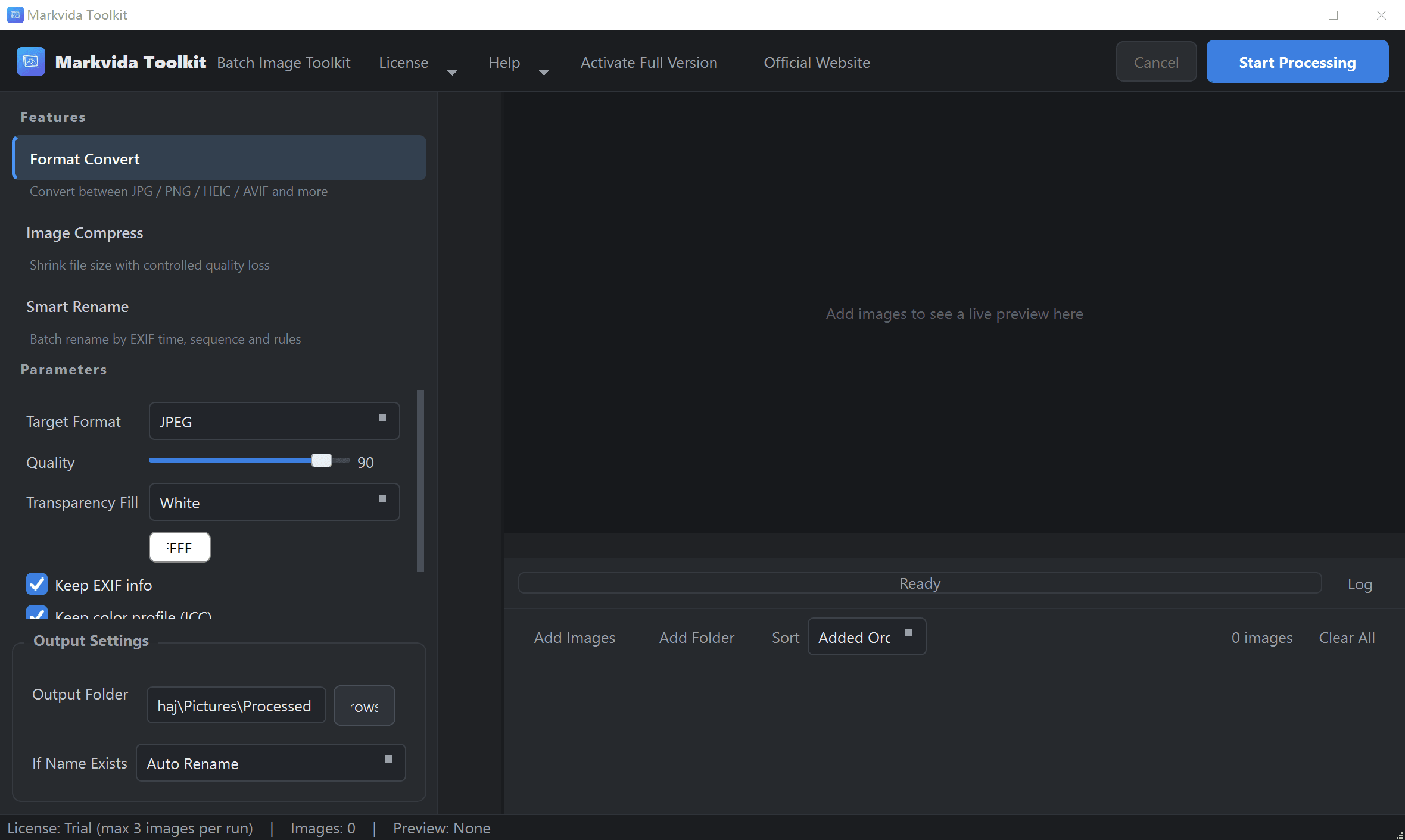
Task: Click Add Images
Action: [574, 638]
